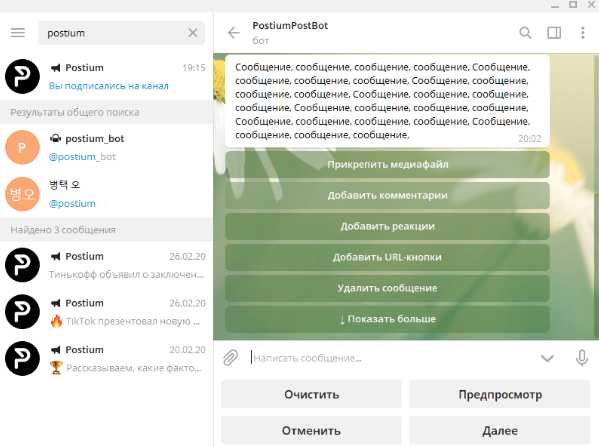
Task: Open the three-dot chat options menu
Action: tap(583, 33)
